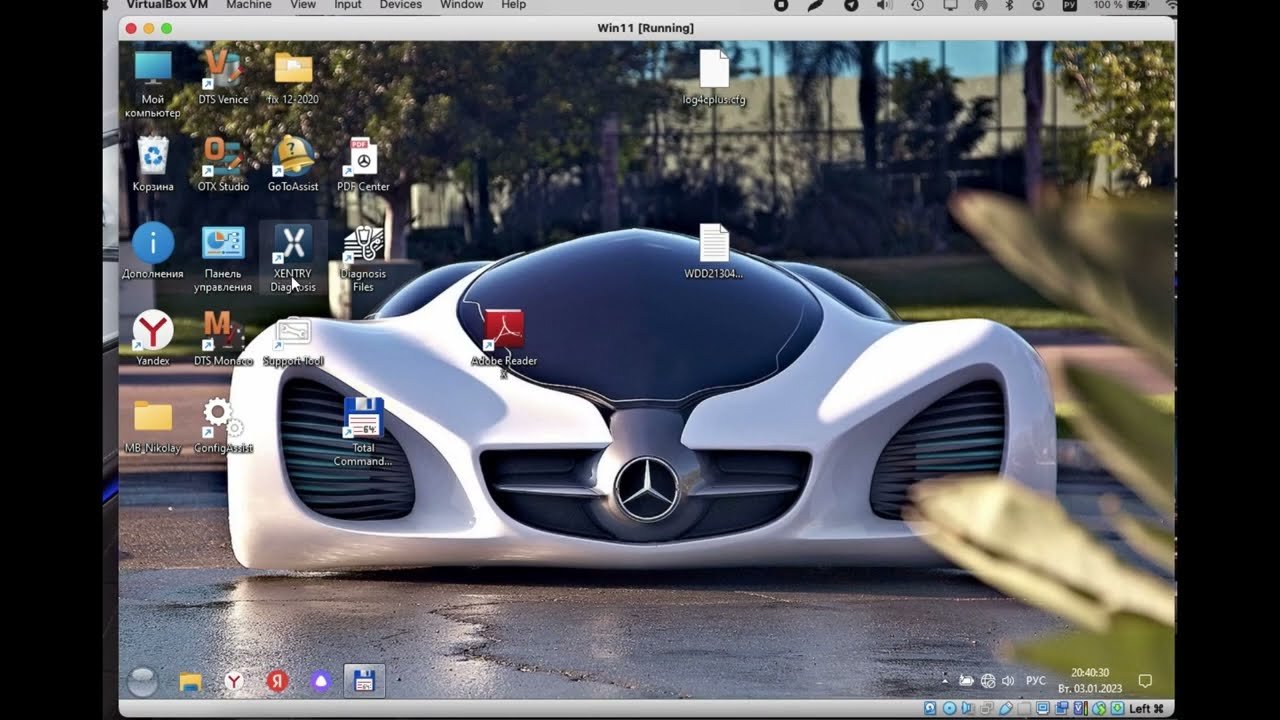Screen dimensions: 1280x720
Task: Launch the Yandex browser desktop shortcut
Action: pyautogui.click(x=153, y=338)
